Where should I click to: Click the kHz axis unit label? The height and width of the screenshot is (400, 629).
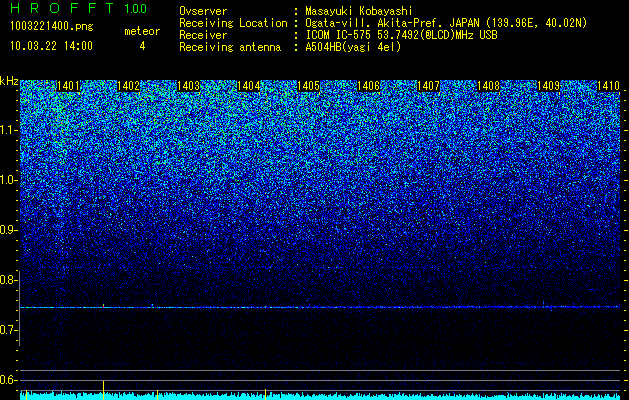click(x=9, y=81)
